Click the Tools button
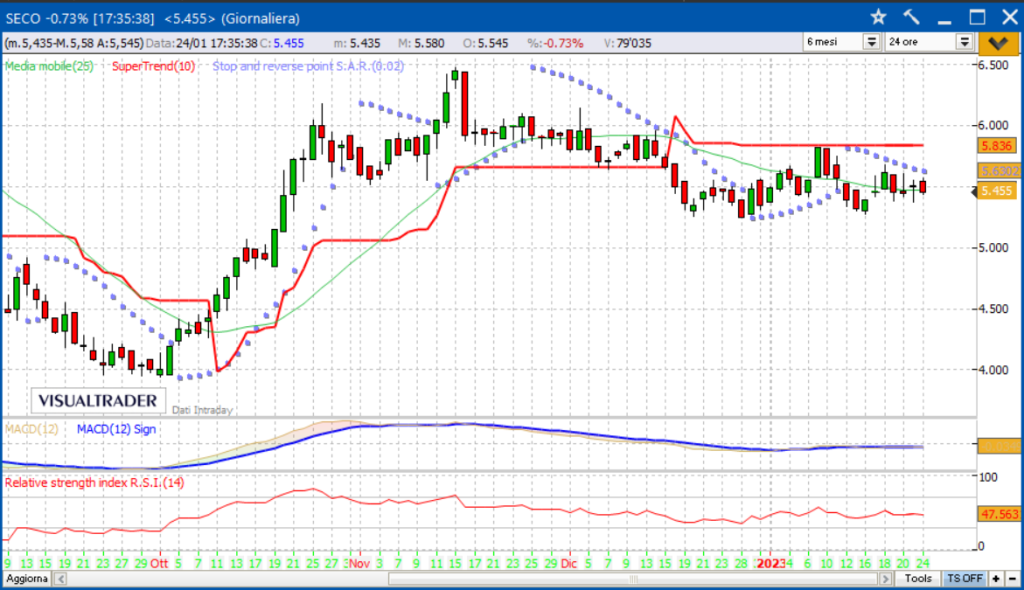This screenshot has height=590, width=1024. point(918,579)
